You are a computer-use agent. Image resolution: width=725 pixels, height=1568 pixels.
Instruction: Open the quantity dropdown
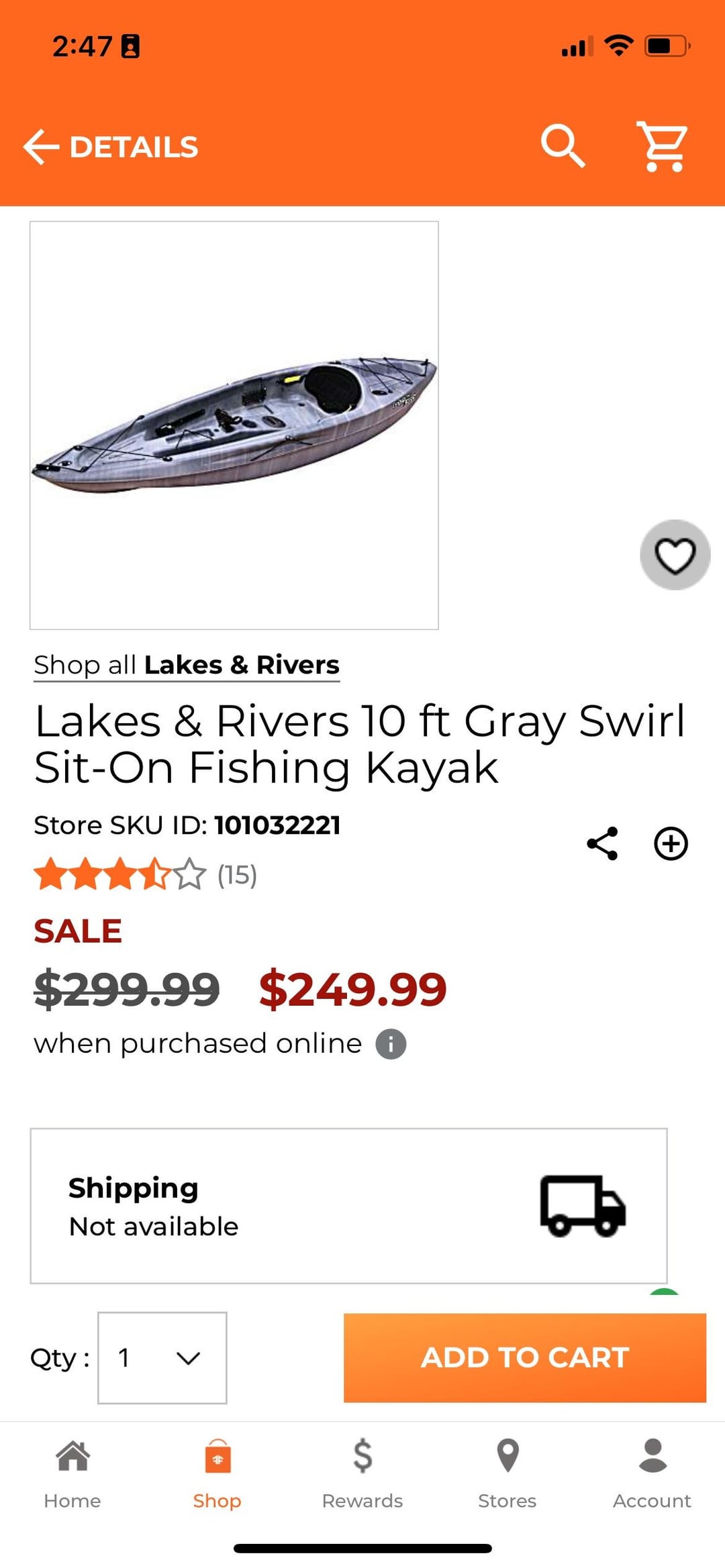[162, 1357]
